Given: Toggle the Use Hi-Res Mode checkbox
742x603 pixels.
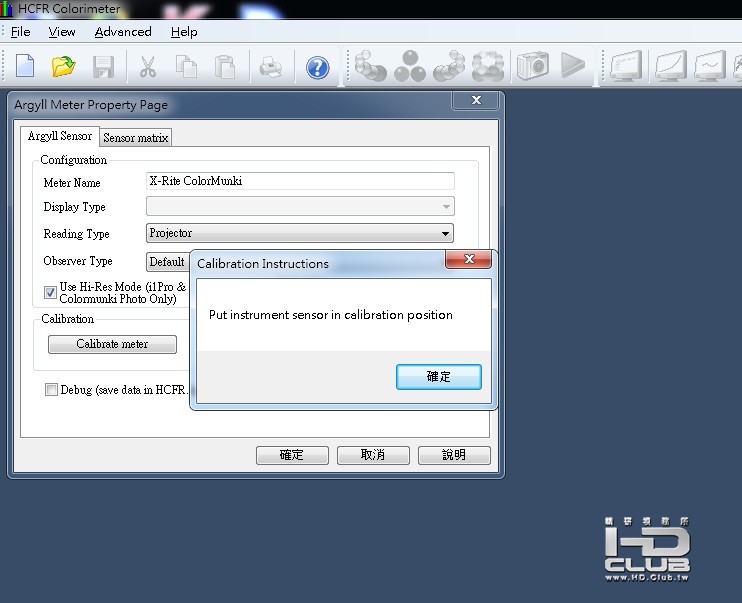Looking at the screenshot, I should 50,293.
